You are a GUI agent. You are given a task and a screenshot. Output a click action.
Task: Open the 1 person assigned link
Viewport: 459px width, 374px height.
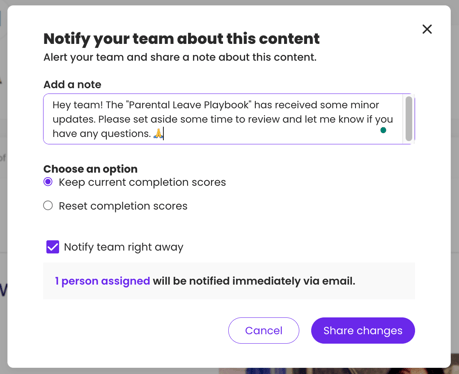click(x=102, y=281)
